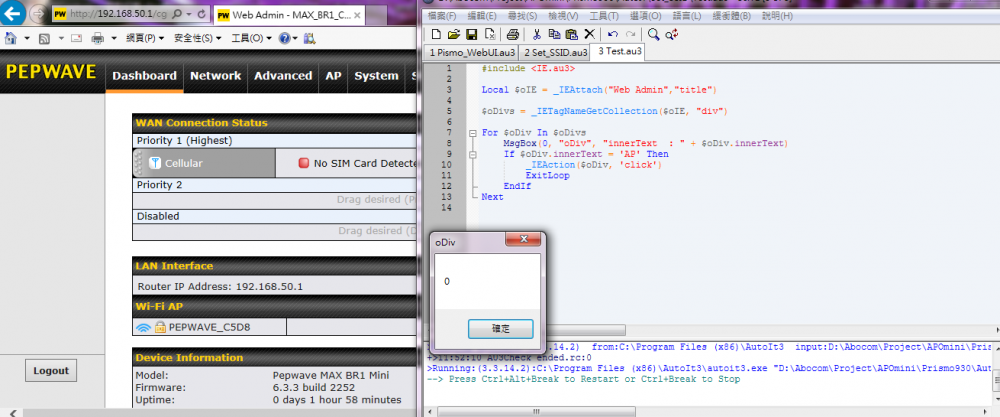Click the Read mail icon in IE

77,38
